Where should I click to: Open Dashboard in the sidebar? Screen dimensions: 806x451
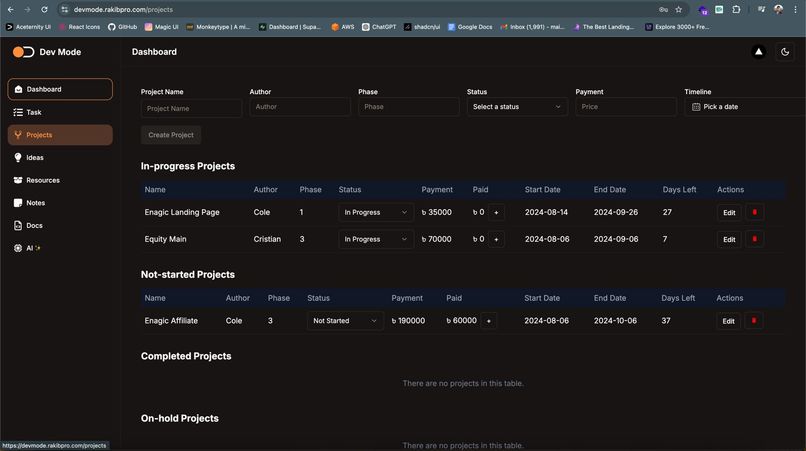coord(60,89)
